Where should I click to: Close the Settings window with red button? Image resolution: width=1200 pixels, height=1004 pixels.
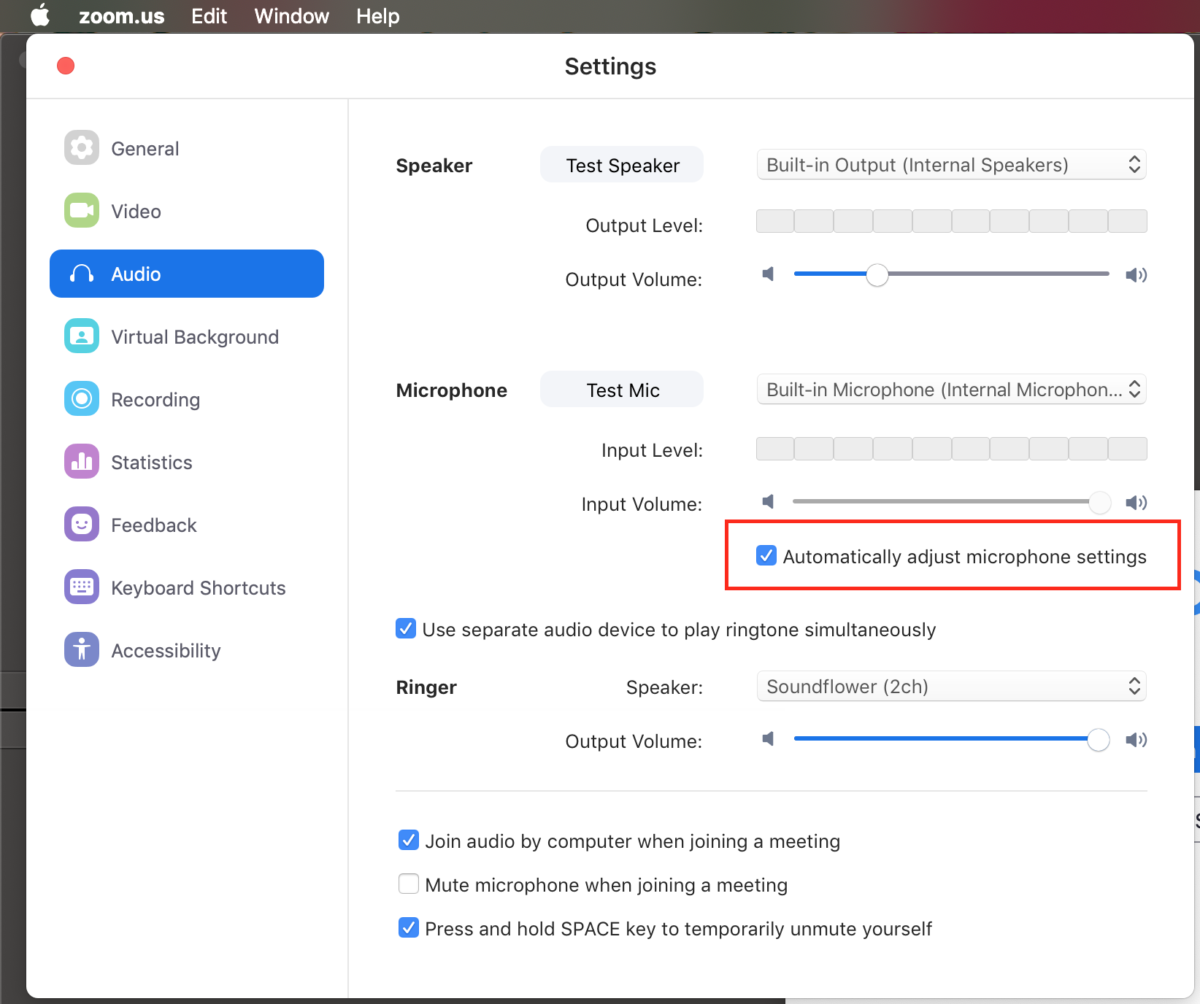(66, 66)
